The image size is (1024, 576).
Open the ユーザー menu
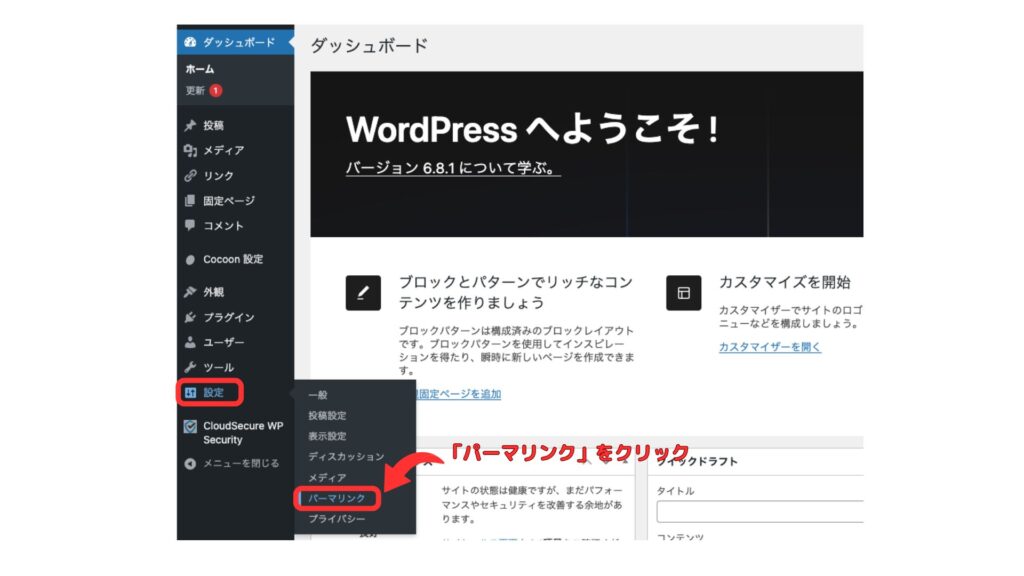coord(224,342)
